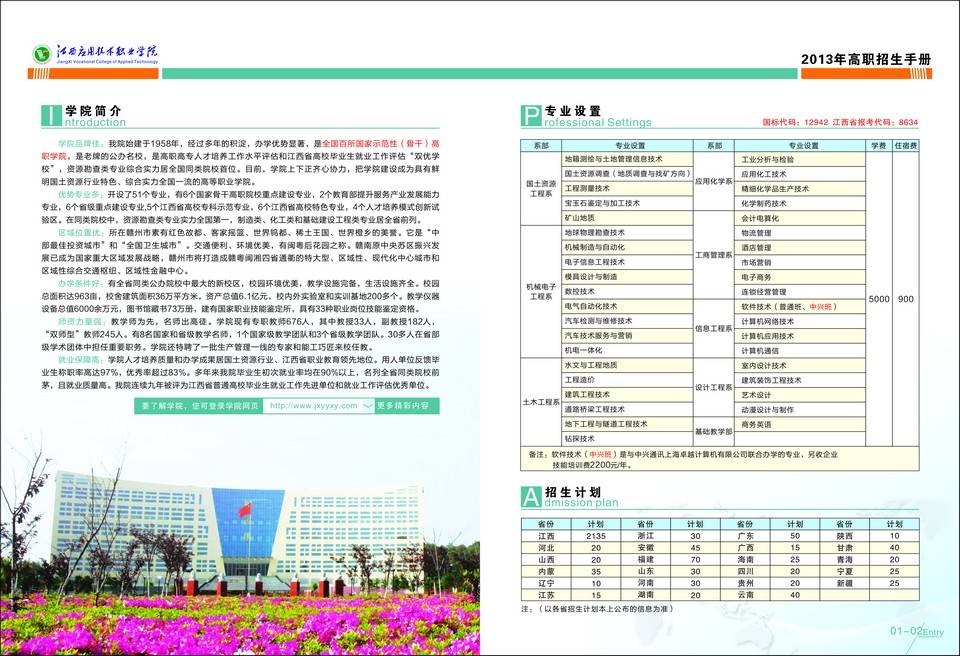
Task: Select the '动漫设计与制作' major
Action: tap(800, 409)
